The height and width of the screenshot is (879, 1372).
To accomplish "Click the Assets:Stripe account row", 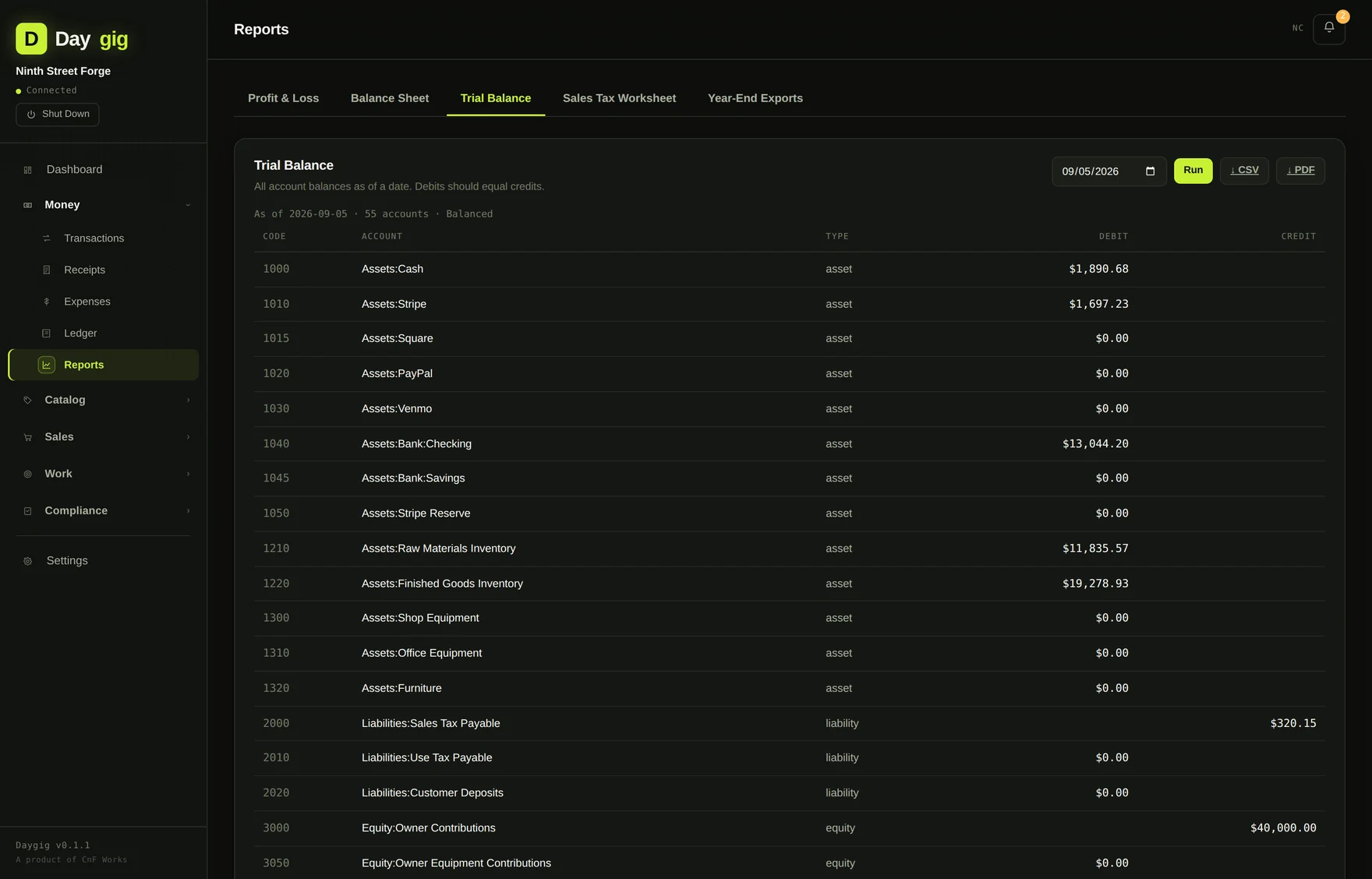I will click(x=789, y=304).
